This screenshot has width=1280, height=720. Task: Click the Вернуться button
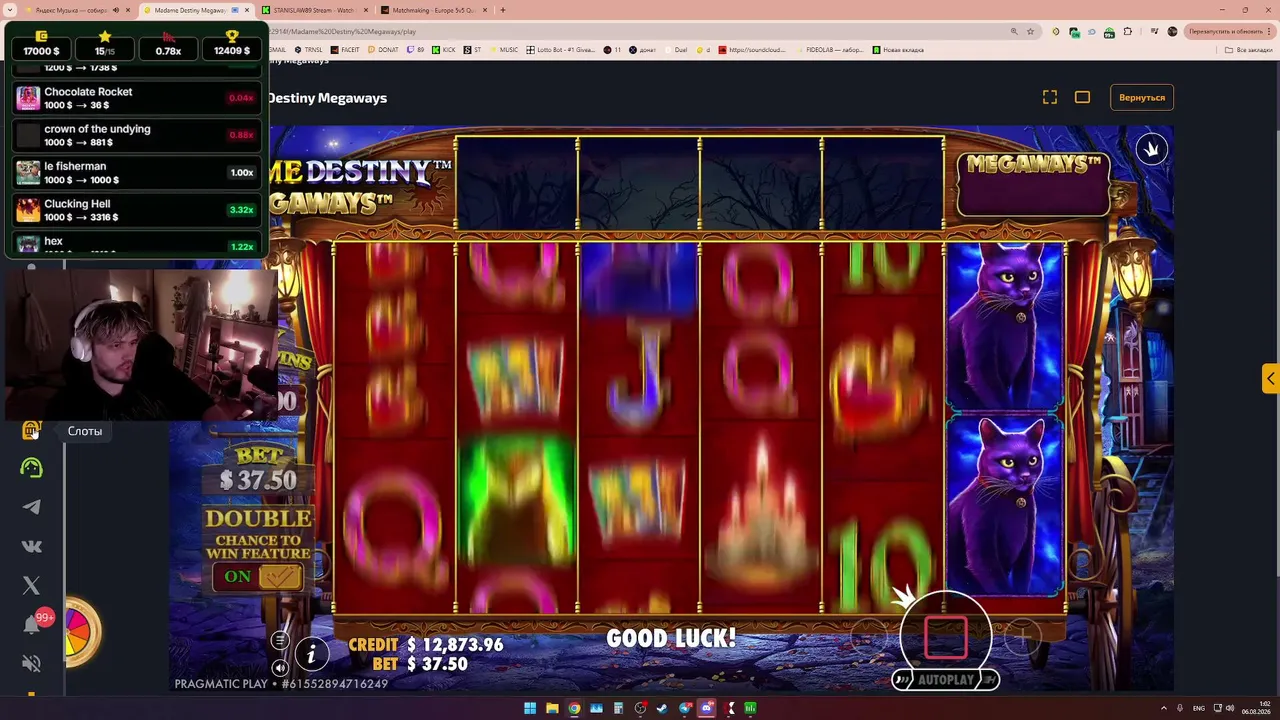(x=1142, y=98)
